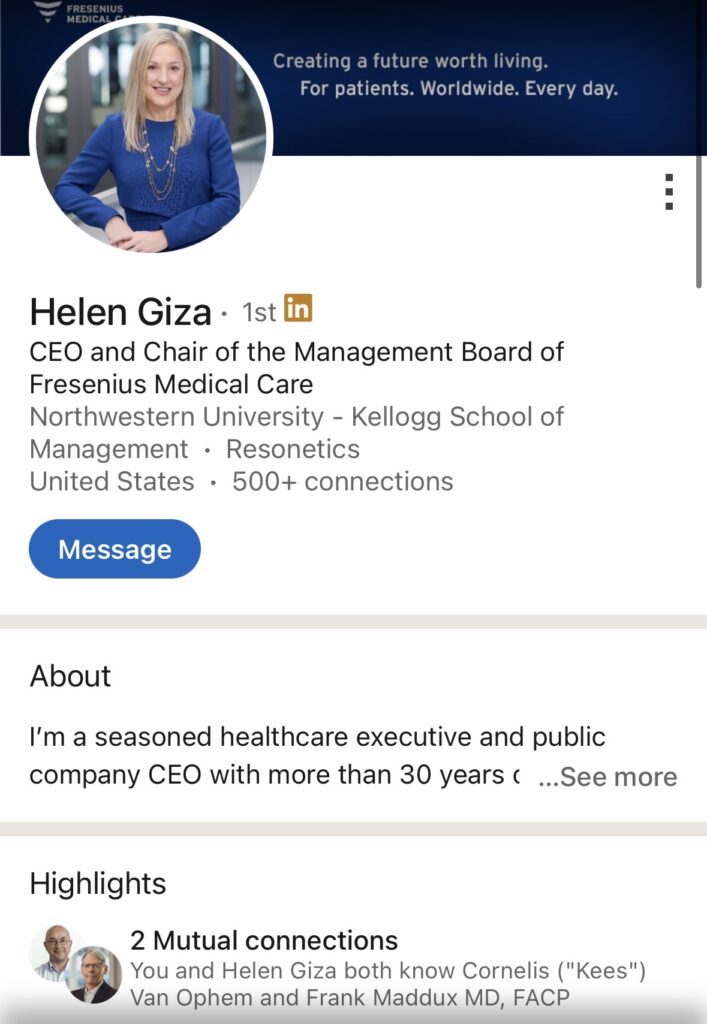This screenshot has width=707, height=1024.
Task: Click the Resonetics company link
Action: click(293, 449)
